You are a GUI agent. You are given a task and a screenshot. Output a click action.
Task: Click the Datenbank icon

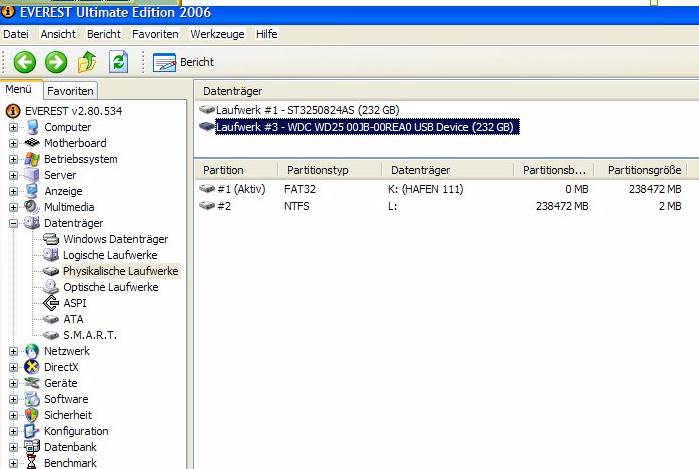(32, 447)
